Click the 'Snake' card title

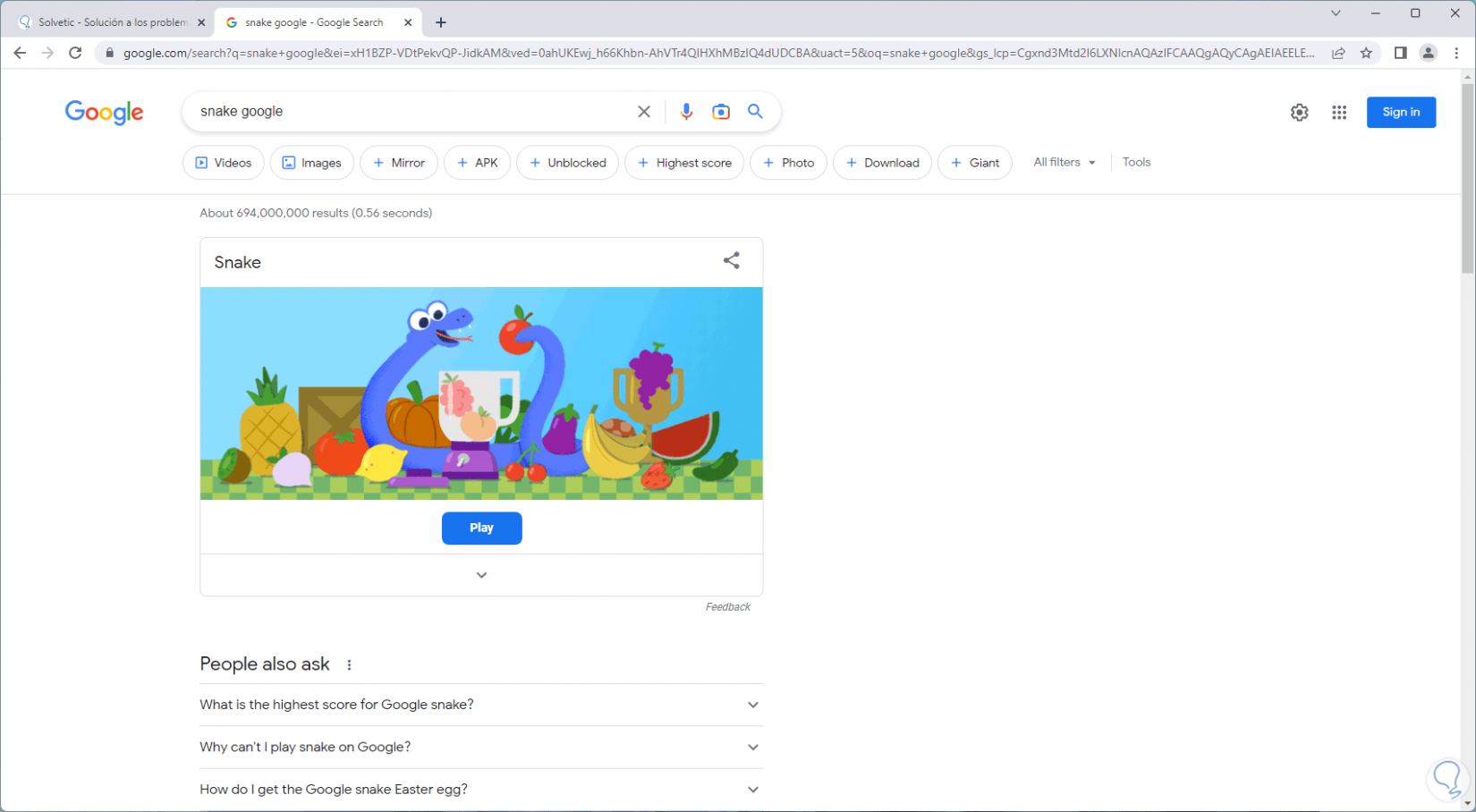238,262
